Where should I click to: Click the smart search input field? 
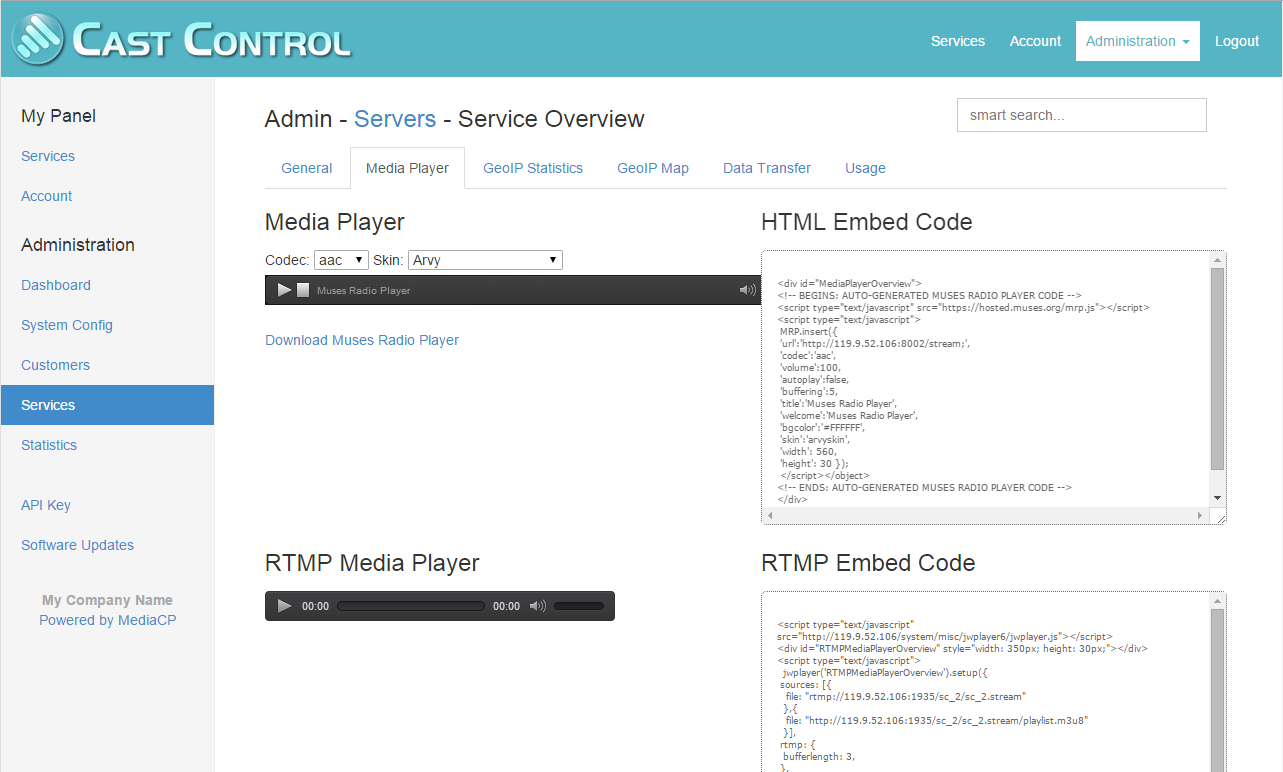[x=1081, y=114]
